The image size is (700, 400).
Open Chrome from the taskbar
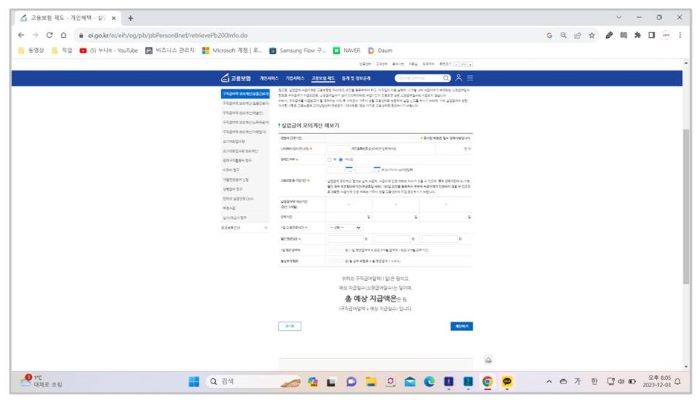488,381
